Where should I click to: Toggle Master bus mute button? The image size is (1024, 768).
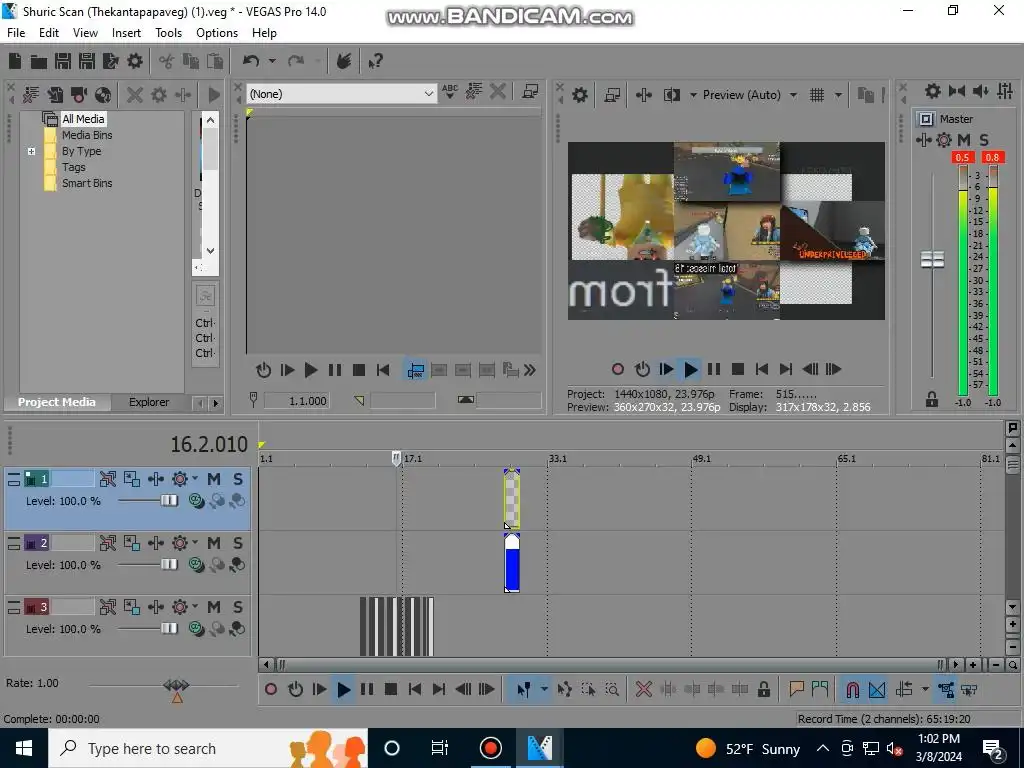(964, 139)
